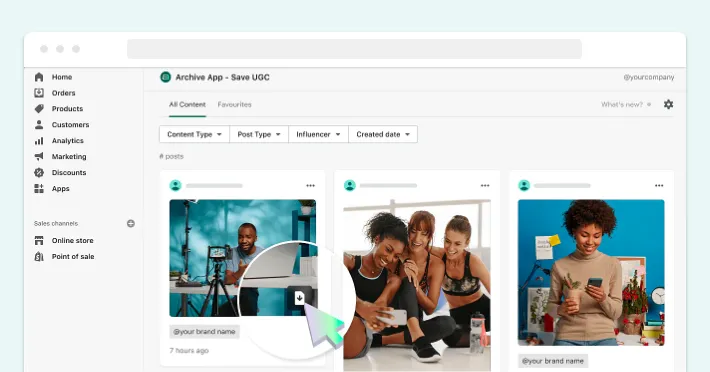Screen dimensions: 710x372
Task: Open Marketing section
Action: 69,157
